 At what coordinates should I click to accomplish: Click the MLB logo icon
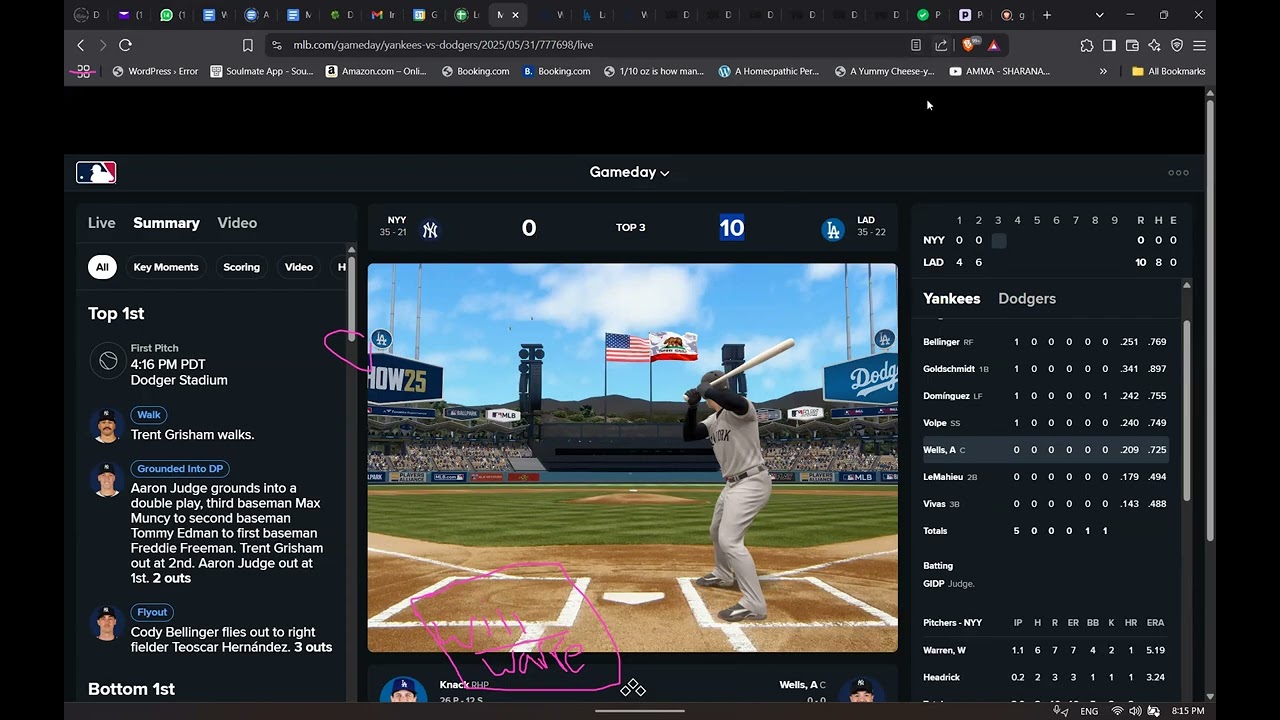[96, 173]
